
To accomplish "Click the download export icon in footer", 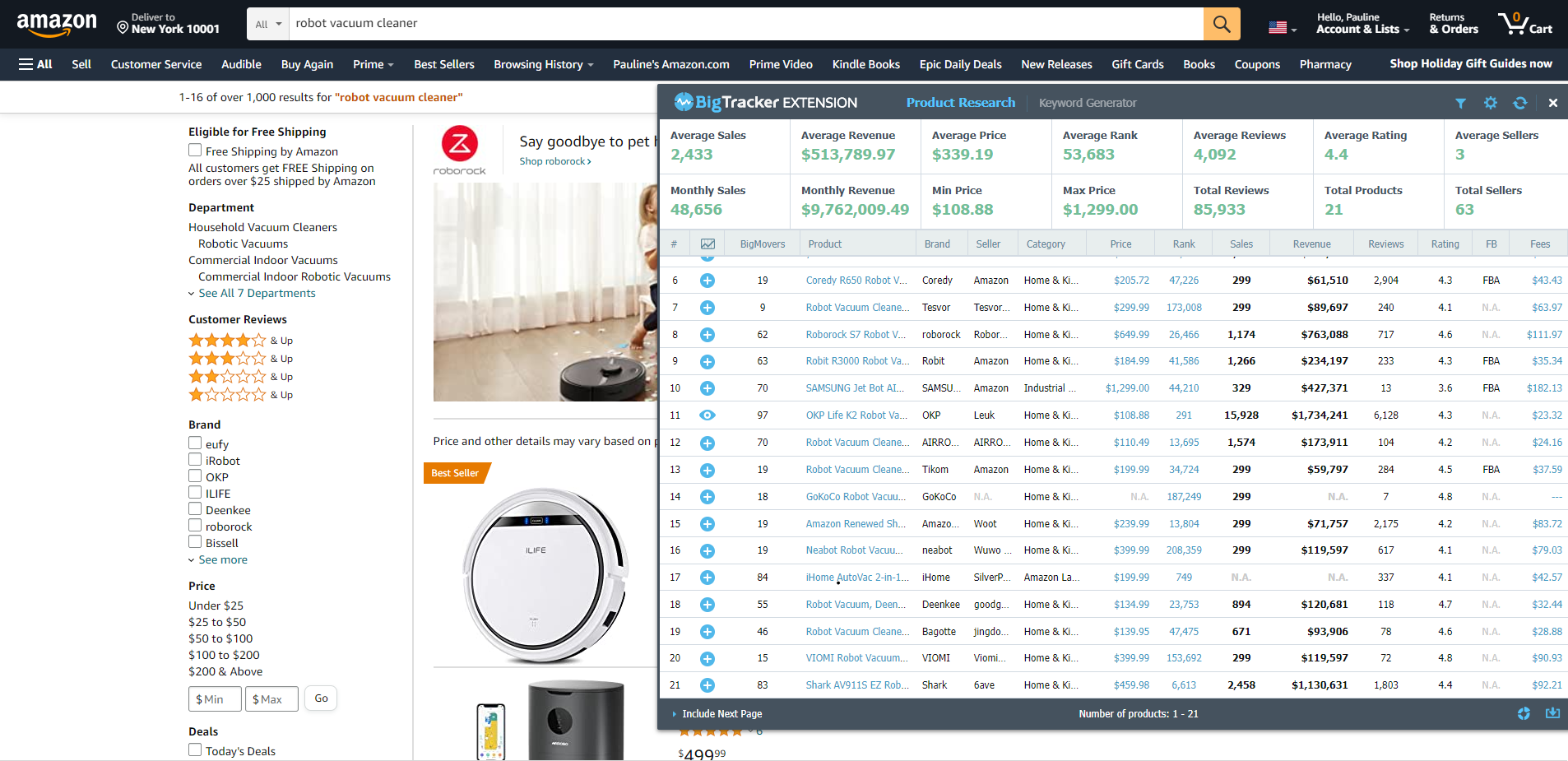I will (1552, 713).
